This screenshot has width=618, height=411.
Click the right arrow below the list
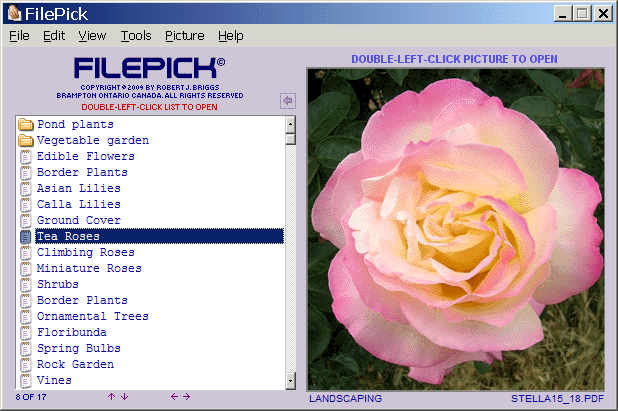(x=187, y=397)
